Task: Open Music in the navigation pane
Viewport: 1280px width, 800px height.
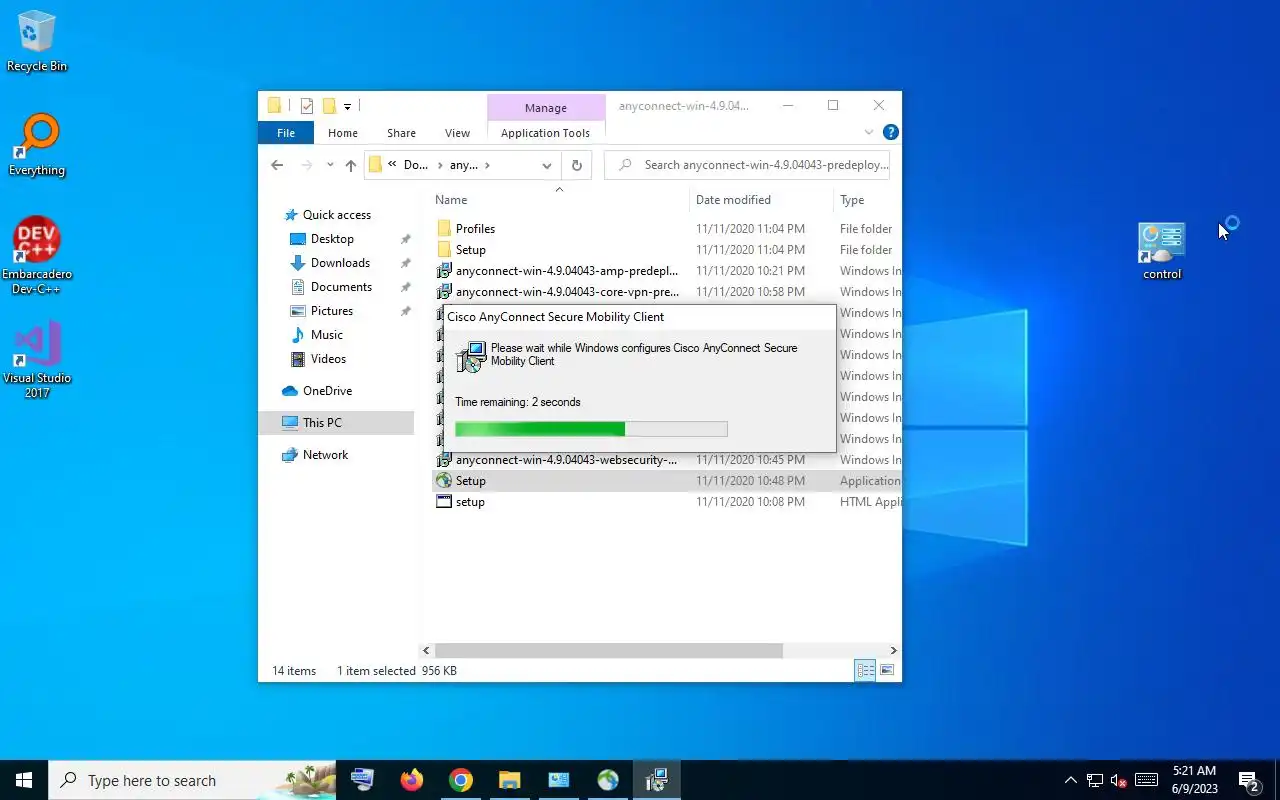Action: [x=326, y=335]
